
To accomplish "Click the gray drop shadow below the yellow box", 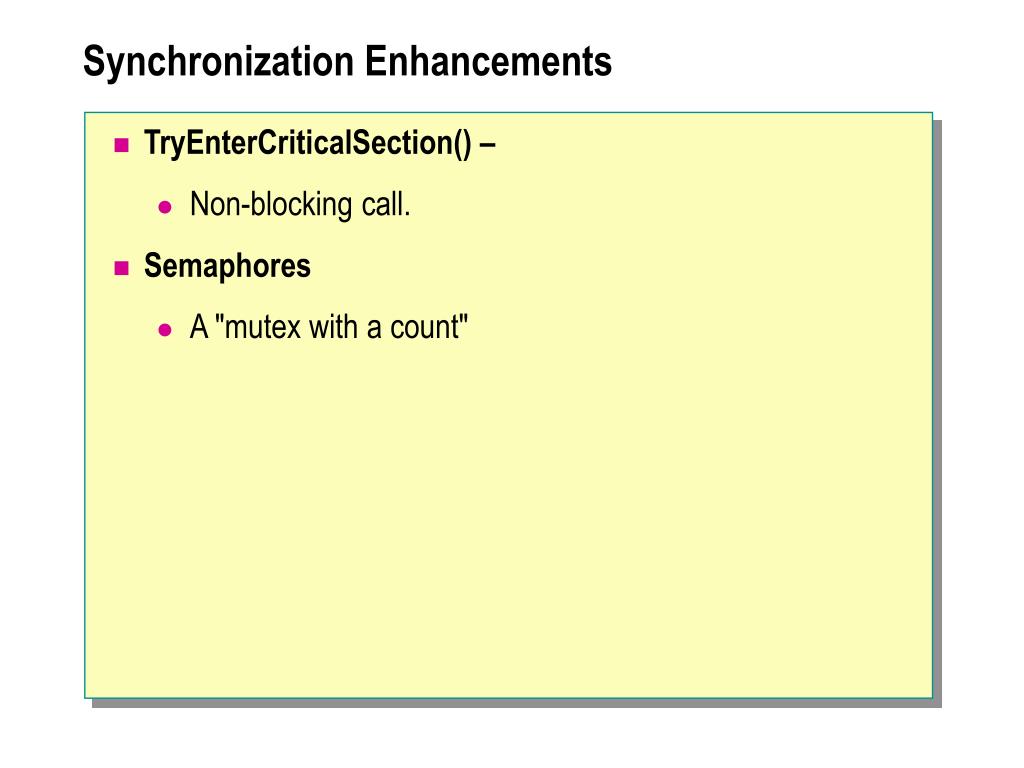I will 516,703.
